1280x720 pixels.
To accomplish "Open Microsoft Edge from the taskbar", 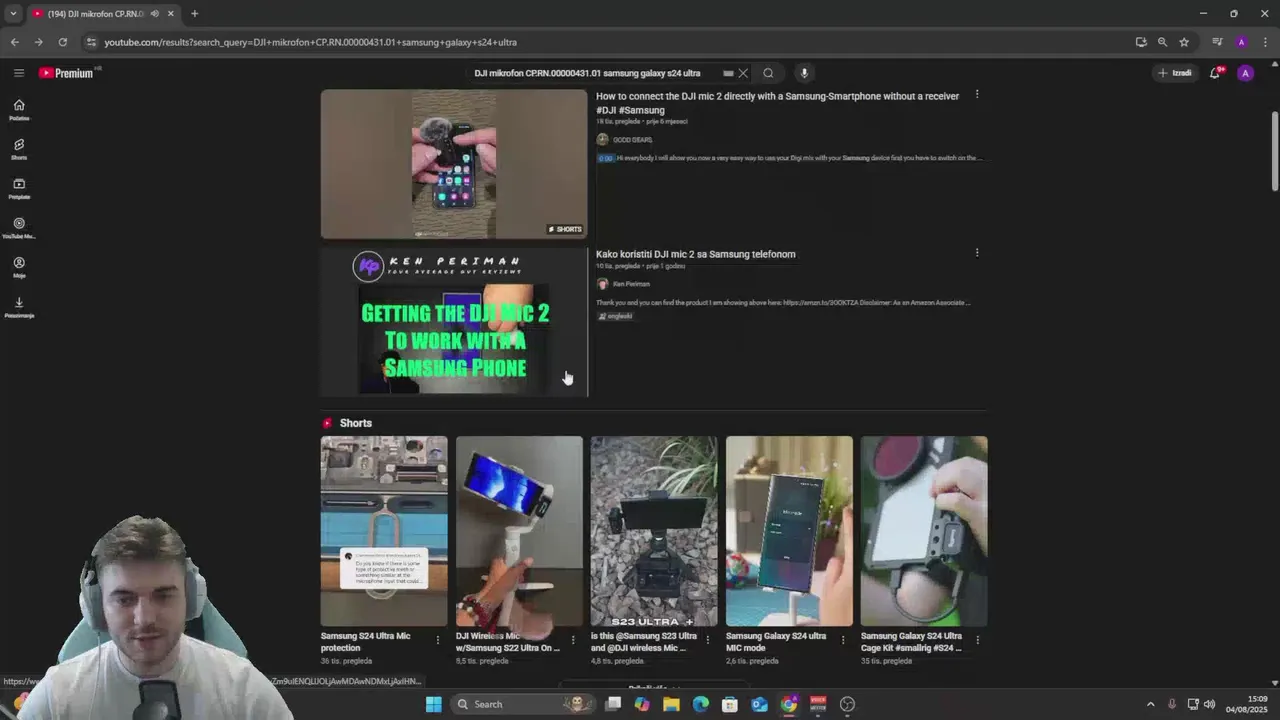I will pyautogui.click(x=700, y=704).
